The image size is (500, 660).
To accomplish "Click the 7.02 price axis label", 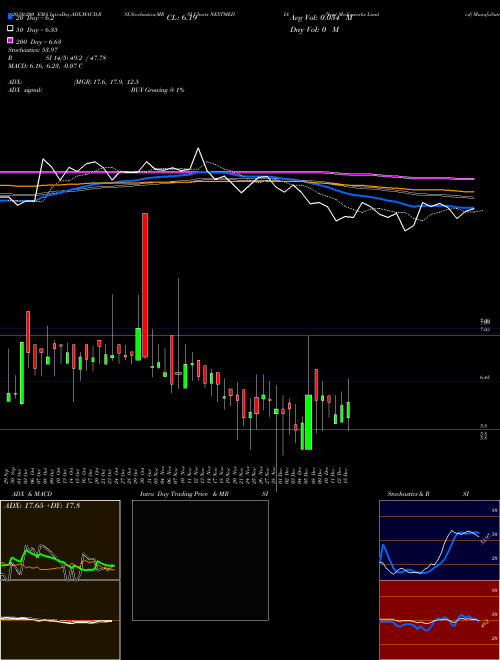I will coord(485,329).
